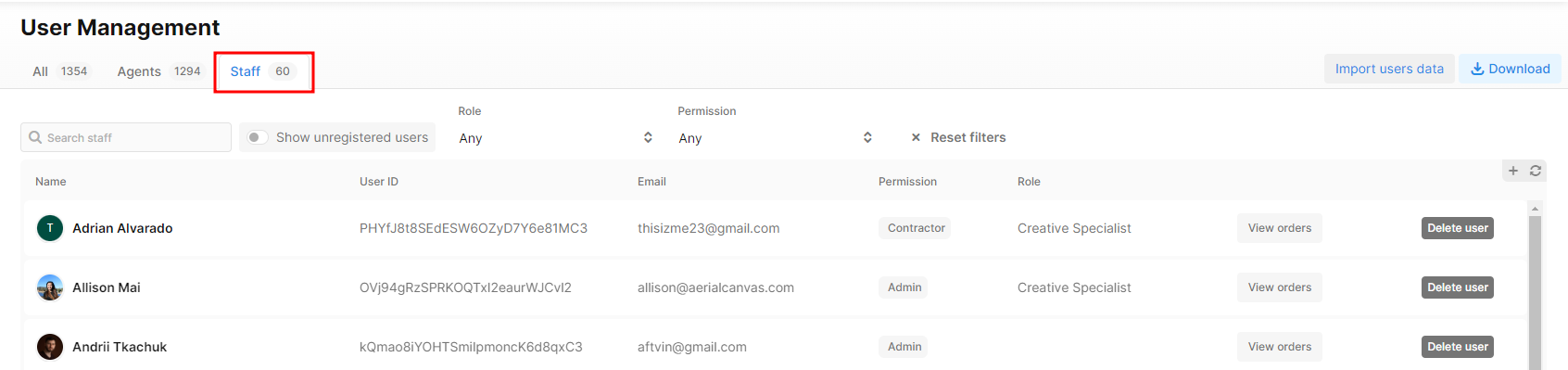
Task: Click Adrian Alvarado's green T avatar
Action: pyautogui.click(x=50, y=228)
